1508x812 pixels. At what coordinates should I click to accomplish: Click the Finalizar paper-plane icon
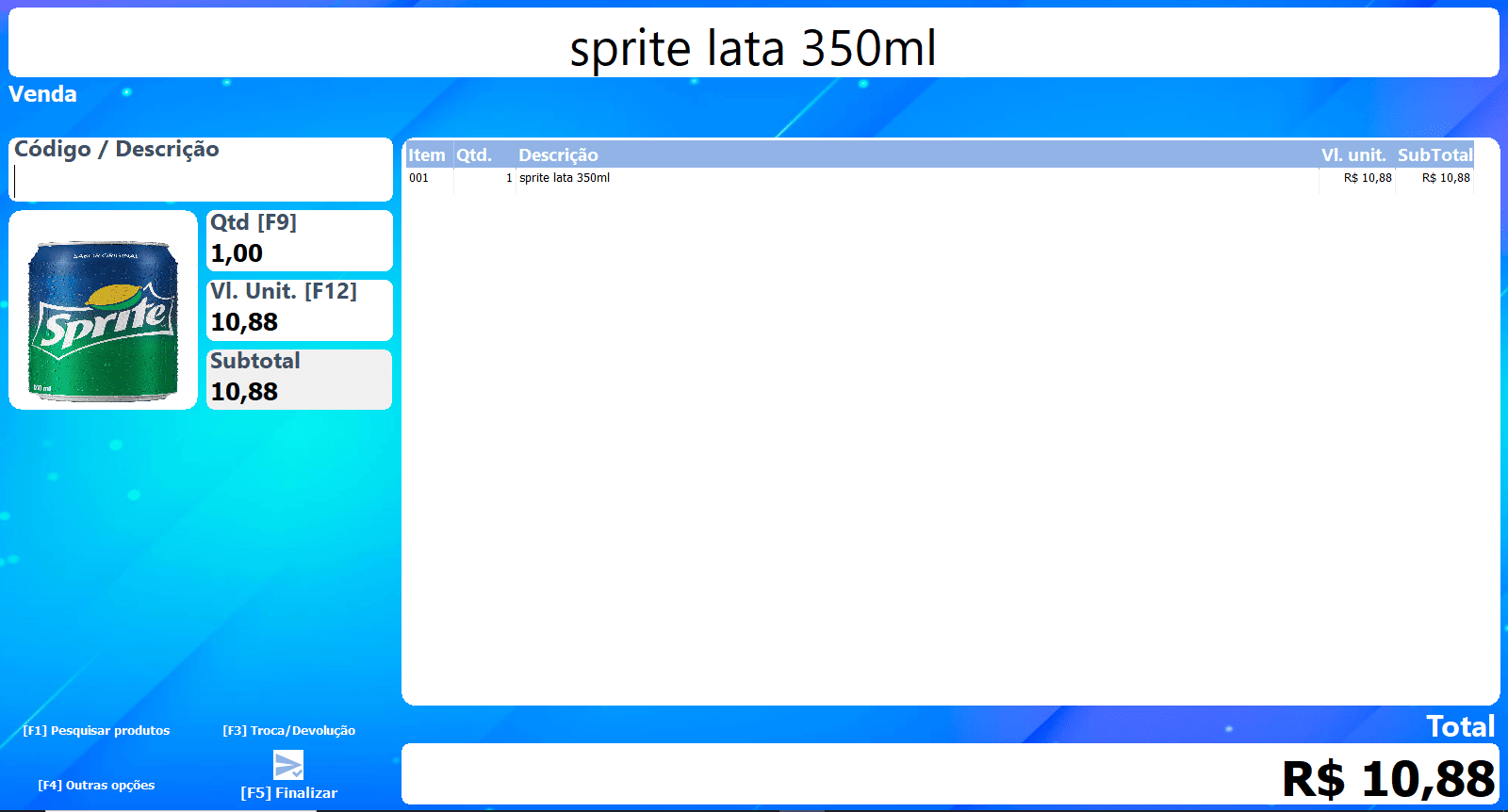[288, 765]
